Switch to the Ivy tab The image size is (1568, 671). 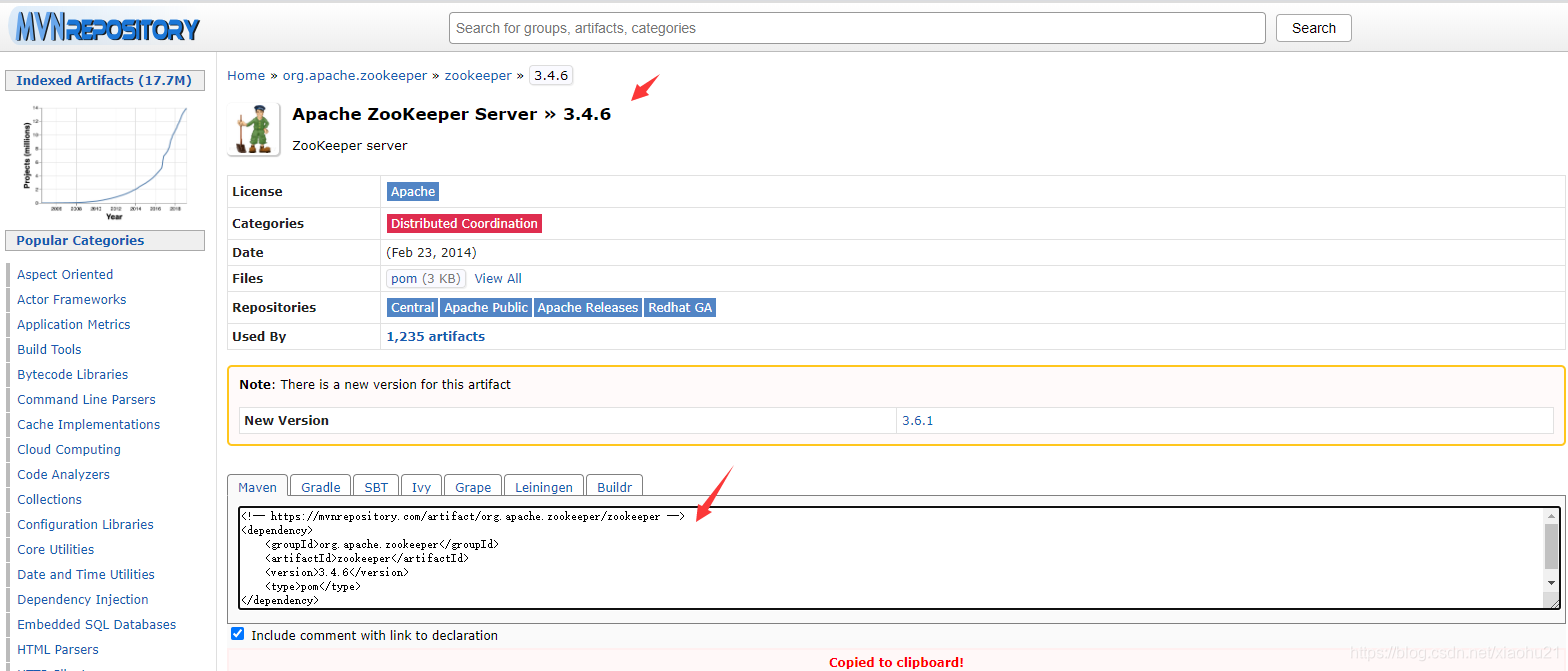421,487
